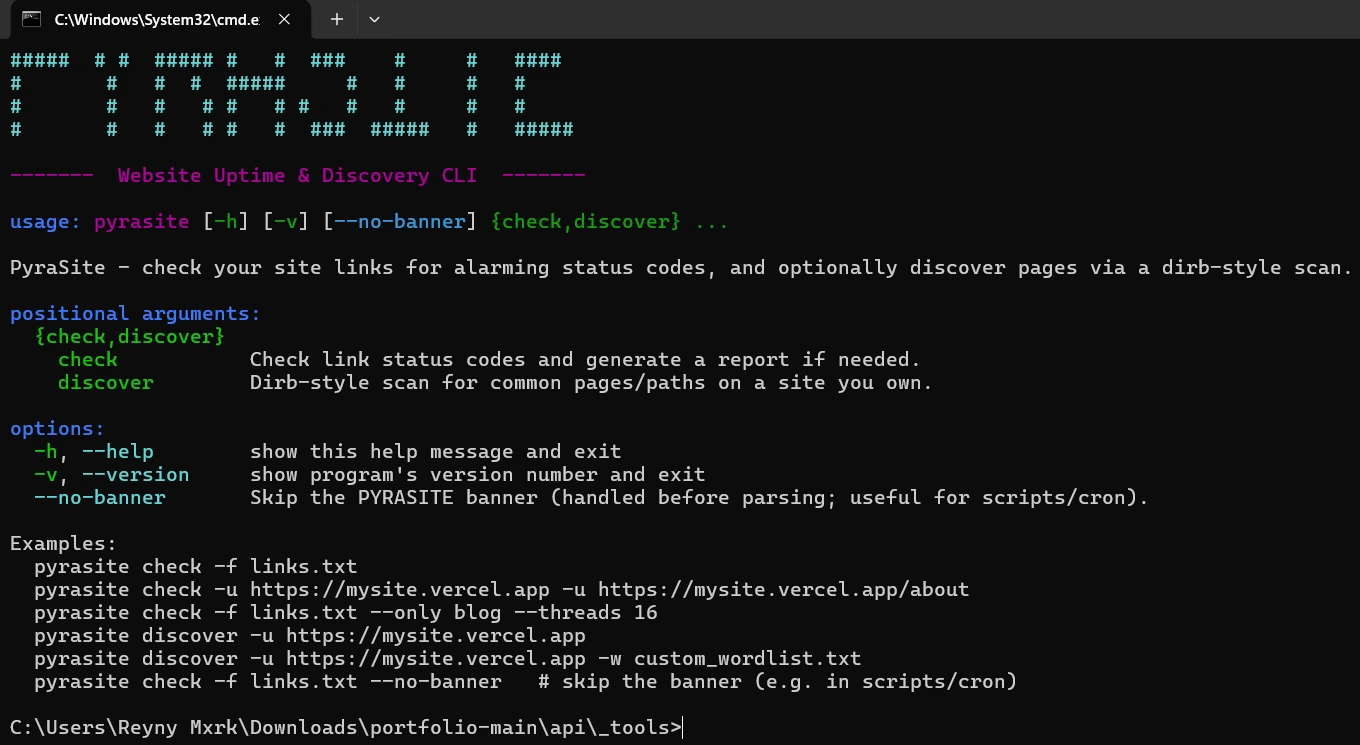
Task: Click the 'positional arguments:' heading
Action: (x=135, y=313)
